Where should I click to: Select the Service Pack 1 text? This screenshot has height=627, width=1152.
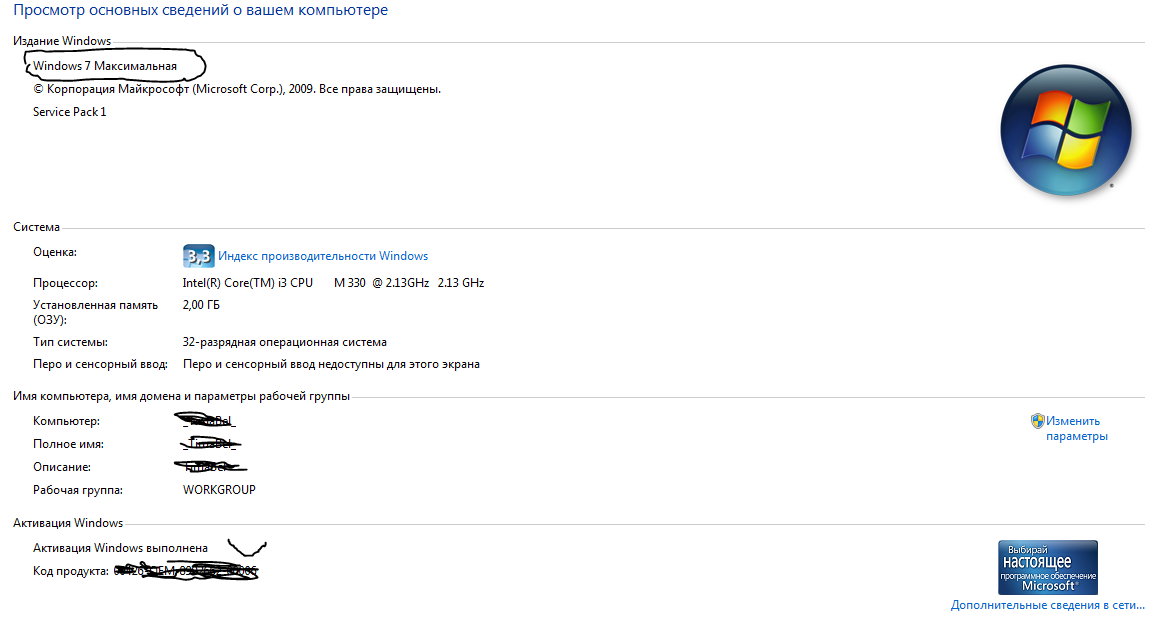click(69, 112)
